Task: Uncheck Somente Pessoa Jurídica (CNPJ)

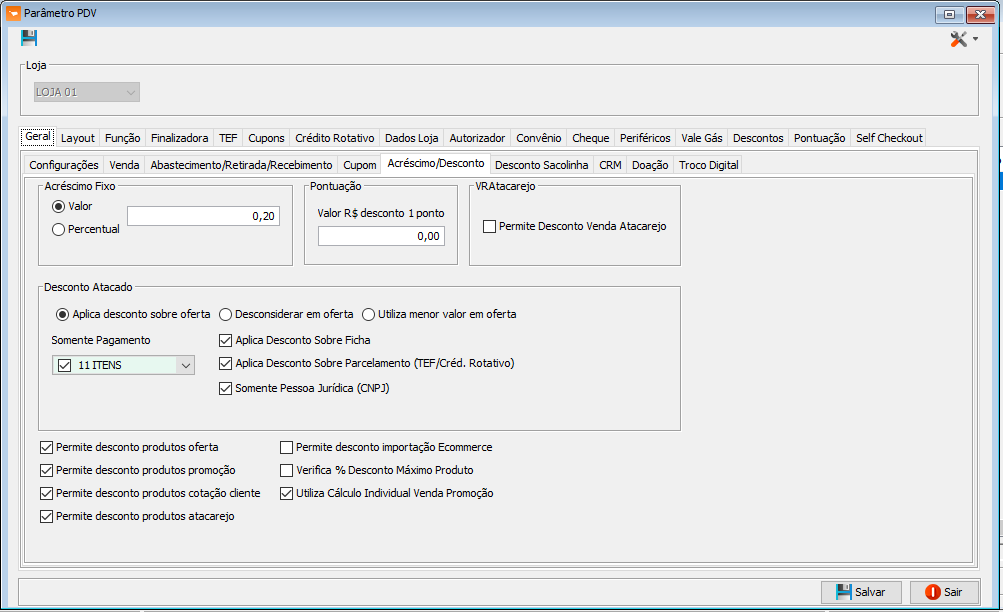Action: [x=225, y=388]
